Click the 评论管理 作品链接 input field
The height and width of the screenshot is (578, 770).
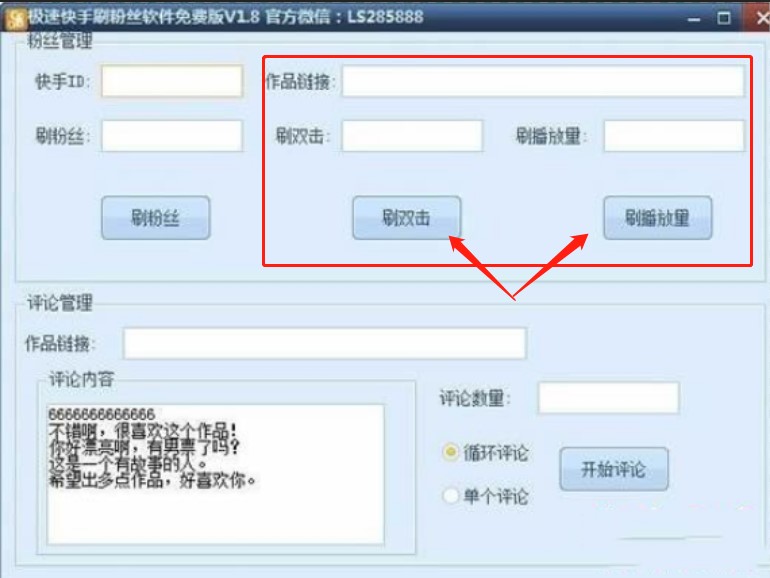click(325, 343)
